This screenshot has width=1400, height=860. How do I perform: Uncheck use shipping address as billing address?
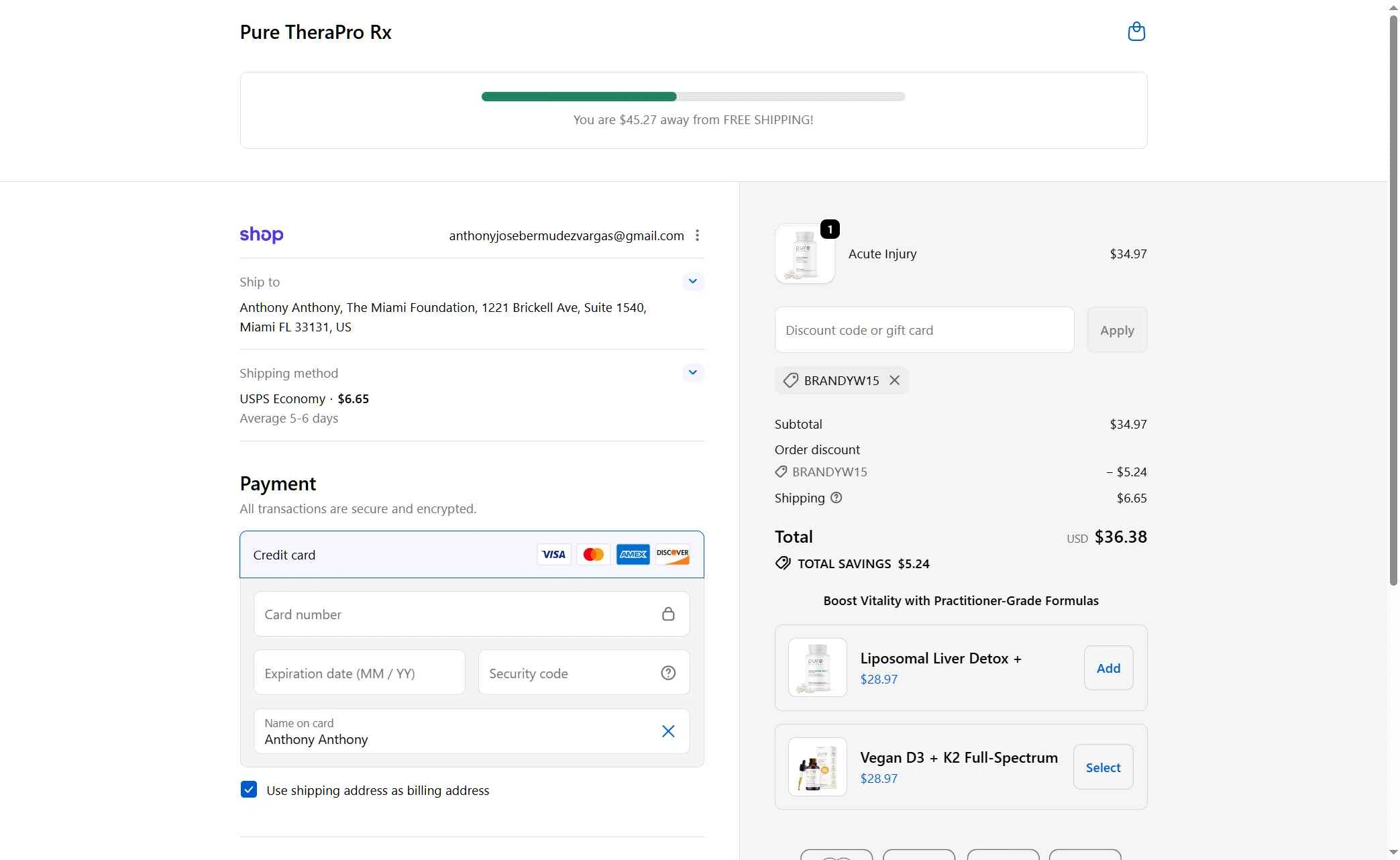tap(249, 790)
